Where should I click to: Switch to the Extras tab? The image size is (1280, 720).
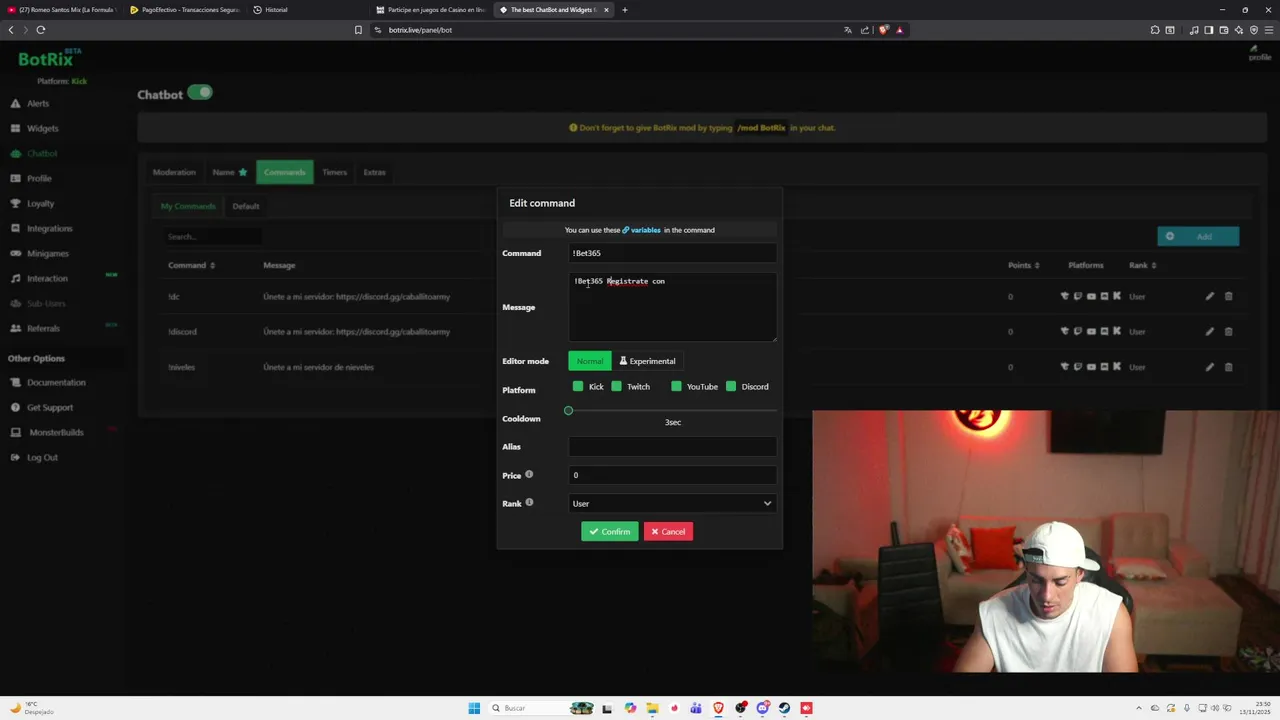(374, 172)
